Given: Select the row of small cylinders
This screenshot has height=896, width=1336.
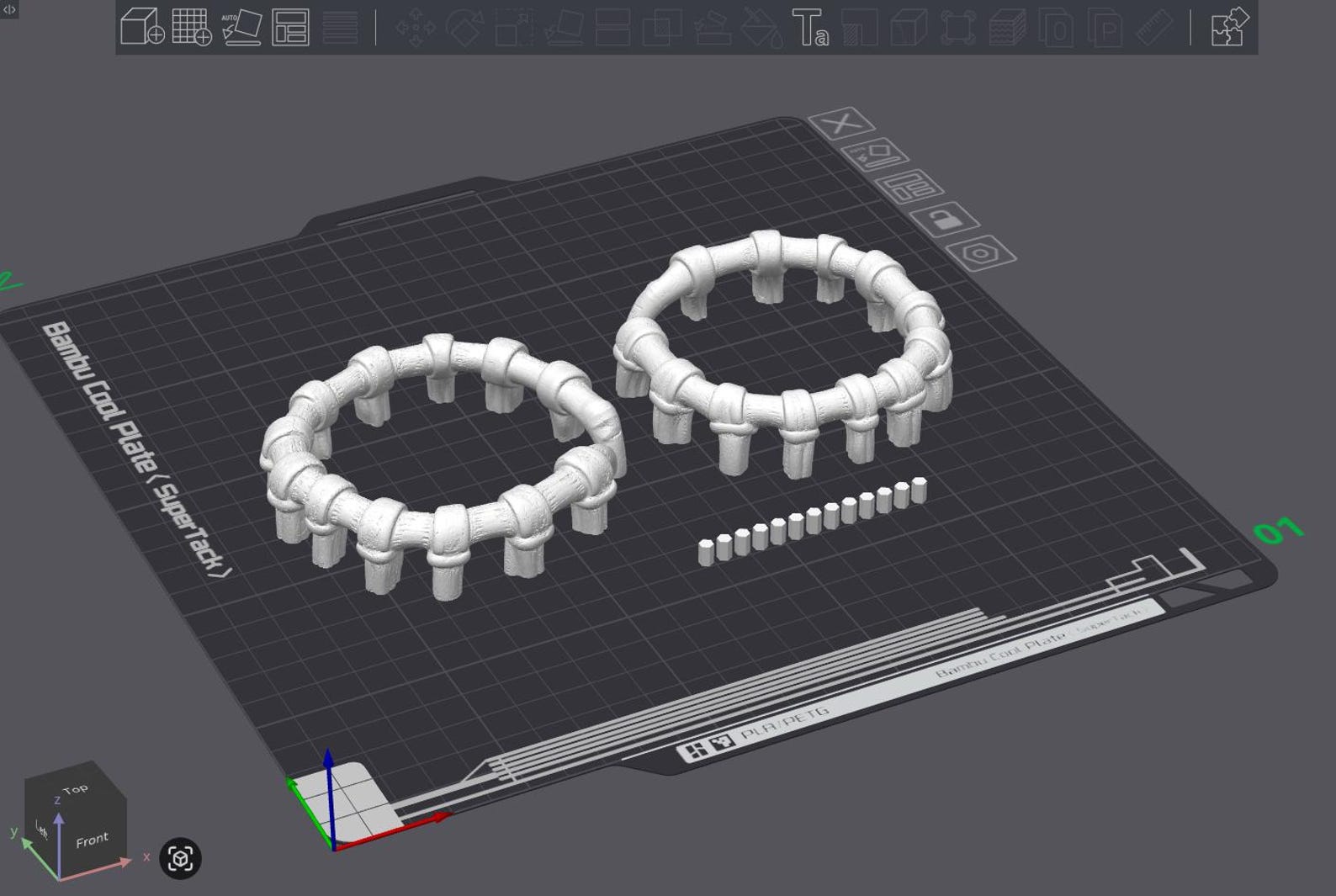Looking at the screenshot, I should pos(813,521).
